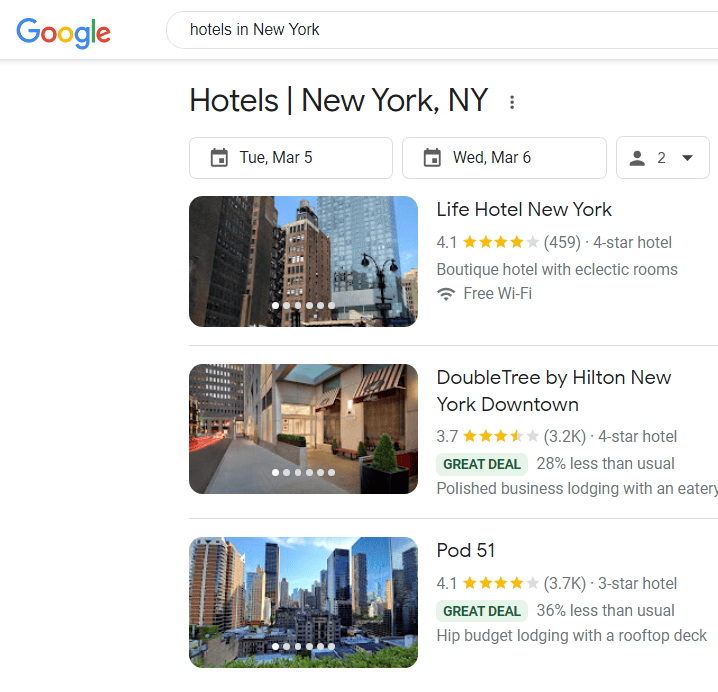The image size is (718, 692).
Task: Click the Life Hotel star rating
Action: tap(501, 242)
